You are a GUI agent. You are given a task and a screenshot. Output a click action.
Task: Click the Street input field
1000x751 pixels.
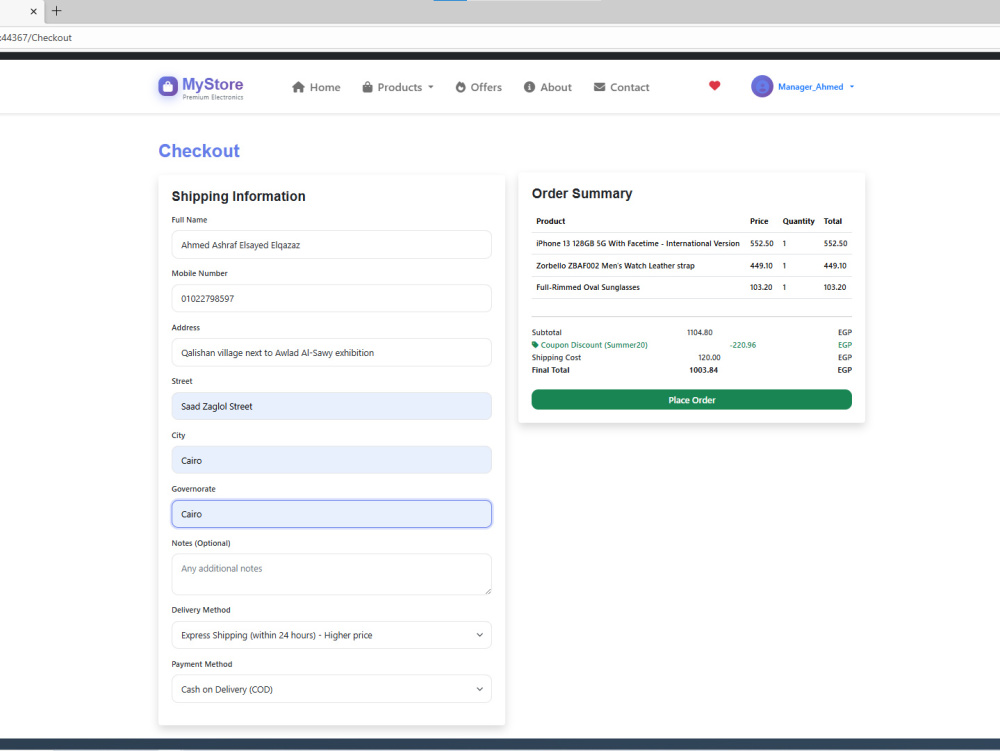pyautogui.click(x=332, y=406)
